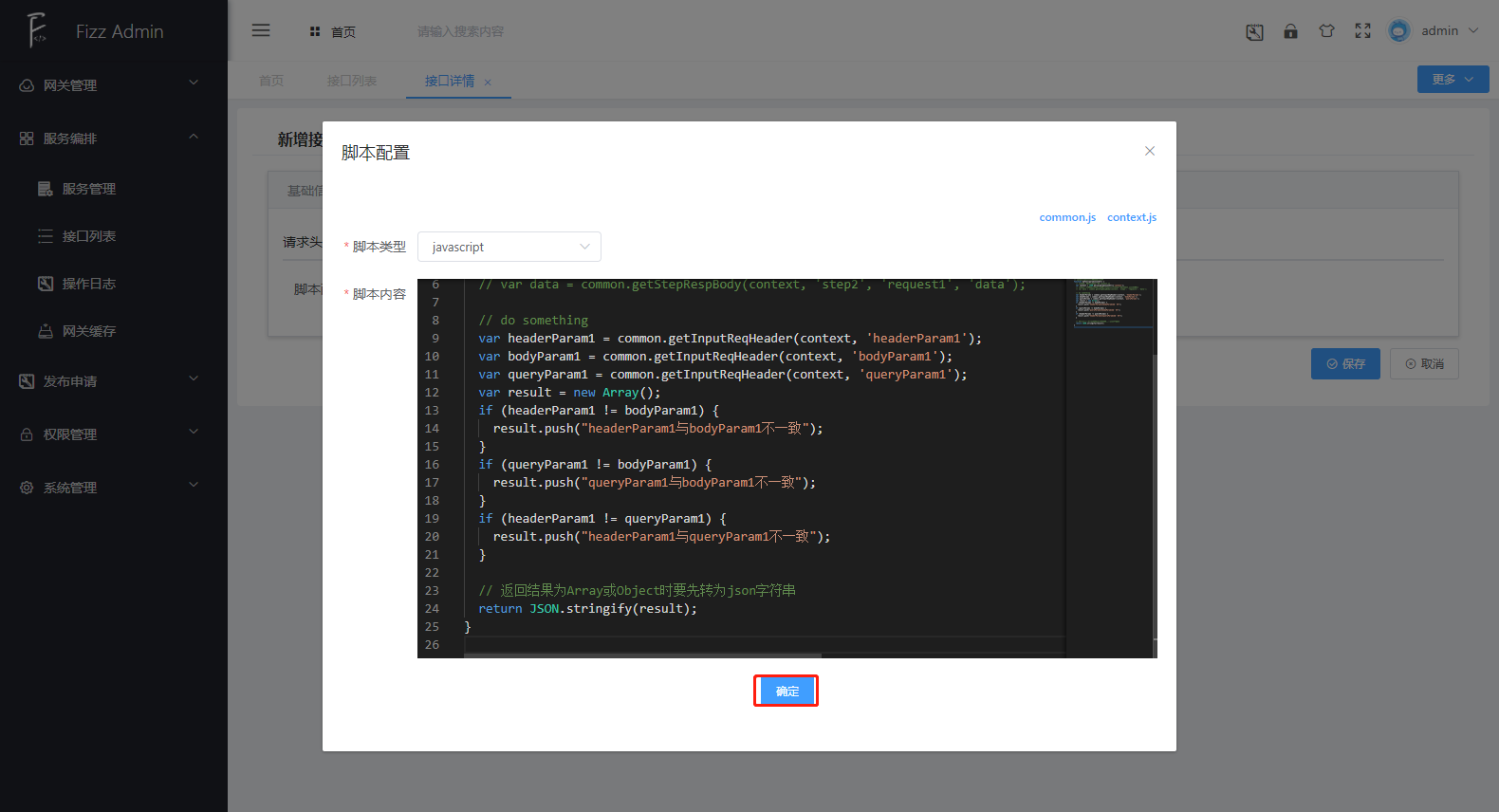The image size is (1499, 812).
Task: Close the 脚本配置 dialog
Action: pos(1149,151)
